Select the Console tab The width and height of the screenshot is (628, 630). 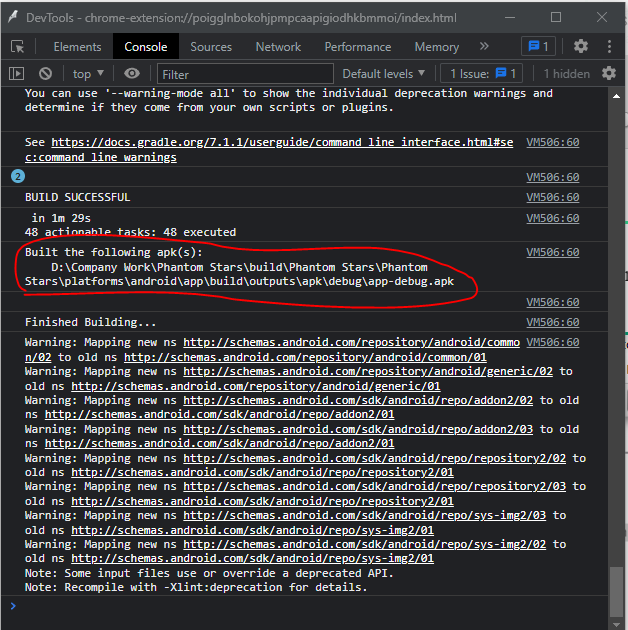click(145, 47)
